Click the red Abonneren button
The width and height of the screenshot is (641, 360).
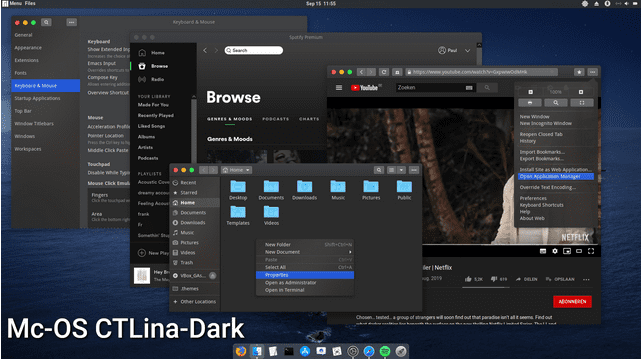tap(572, 302)
